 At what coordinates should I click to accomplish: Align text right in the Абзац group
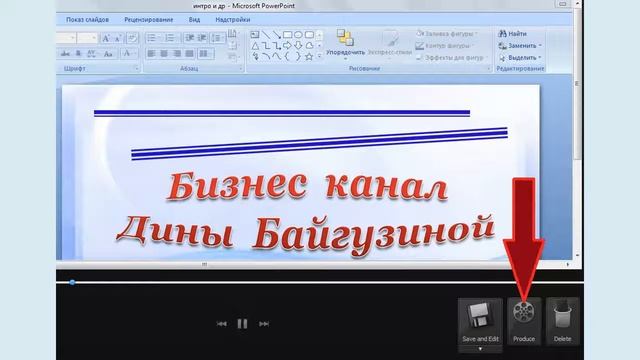177,53
